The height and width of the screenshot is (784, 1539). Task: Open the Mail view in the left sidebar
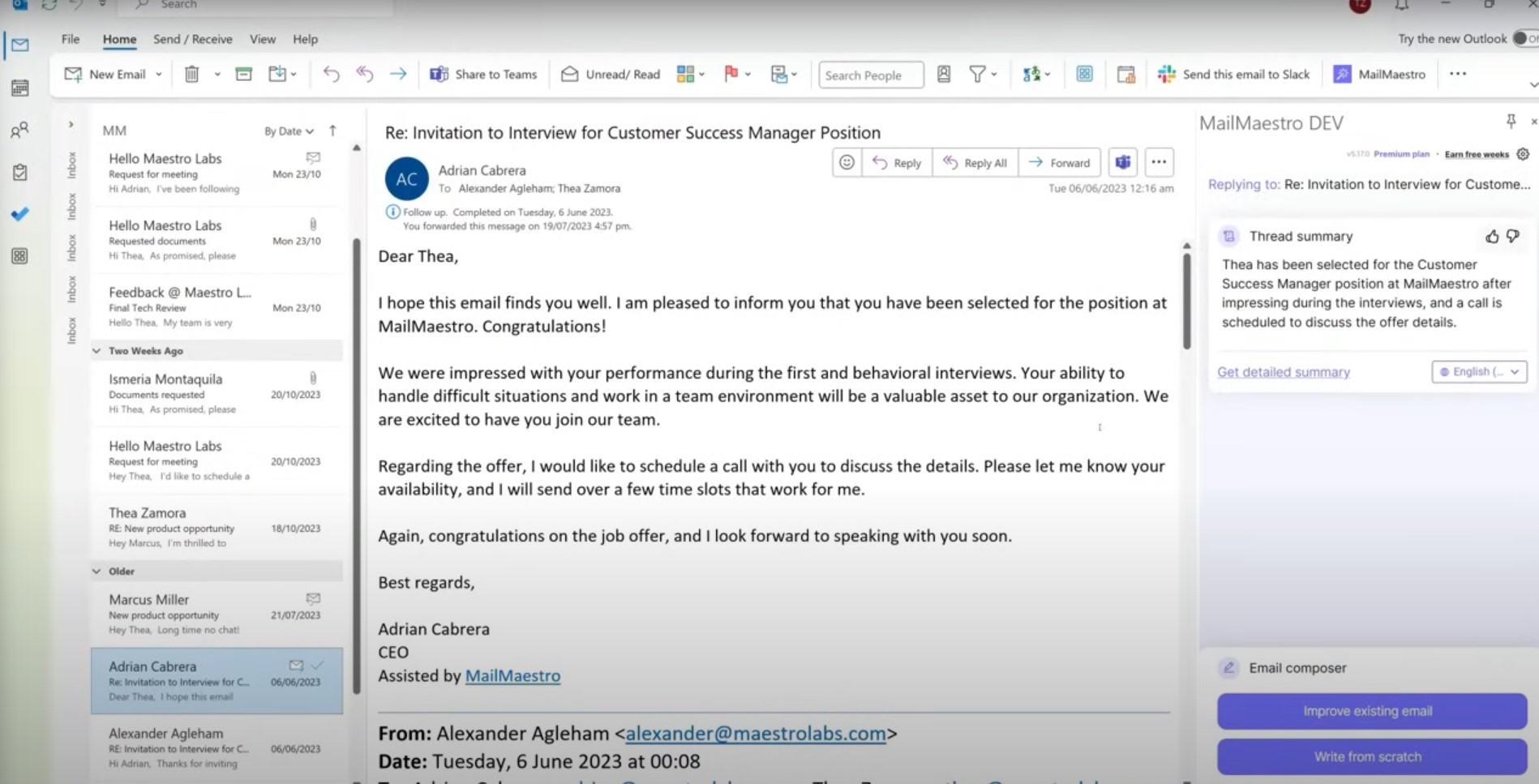click(20, 45)
